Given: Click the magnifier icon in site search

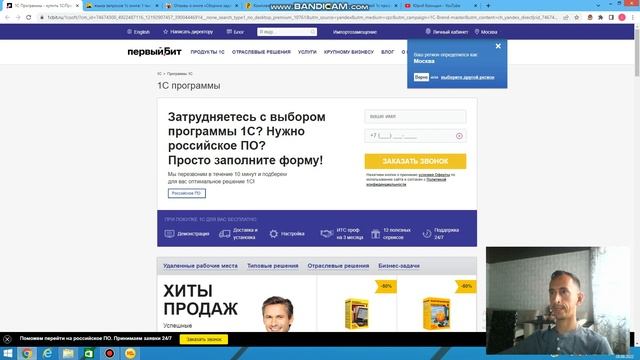Looking at the screenshot, I should coord(313,32).
